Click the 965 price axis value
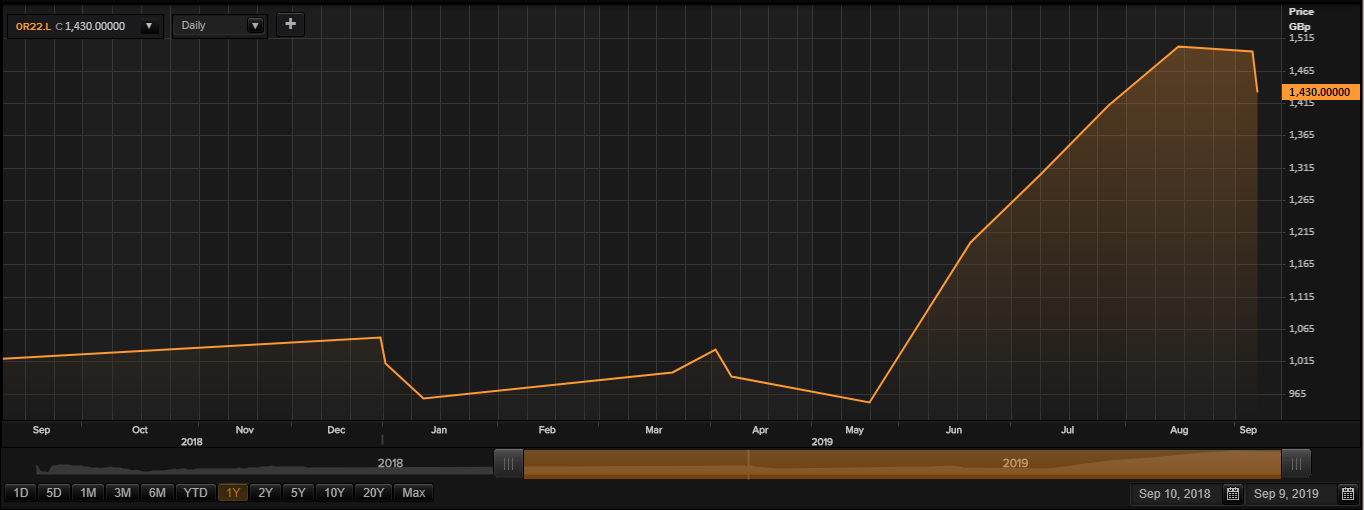Viewport: 1364px width, 510px height. (x=1299, y=394)
